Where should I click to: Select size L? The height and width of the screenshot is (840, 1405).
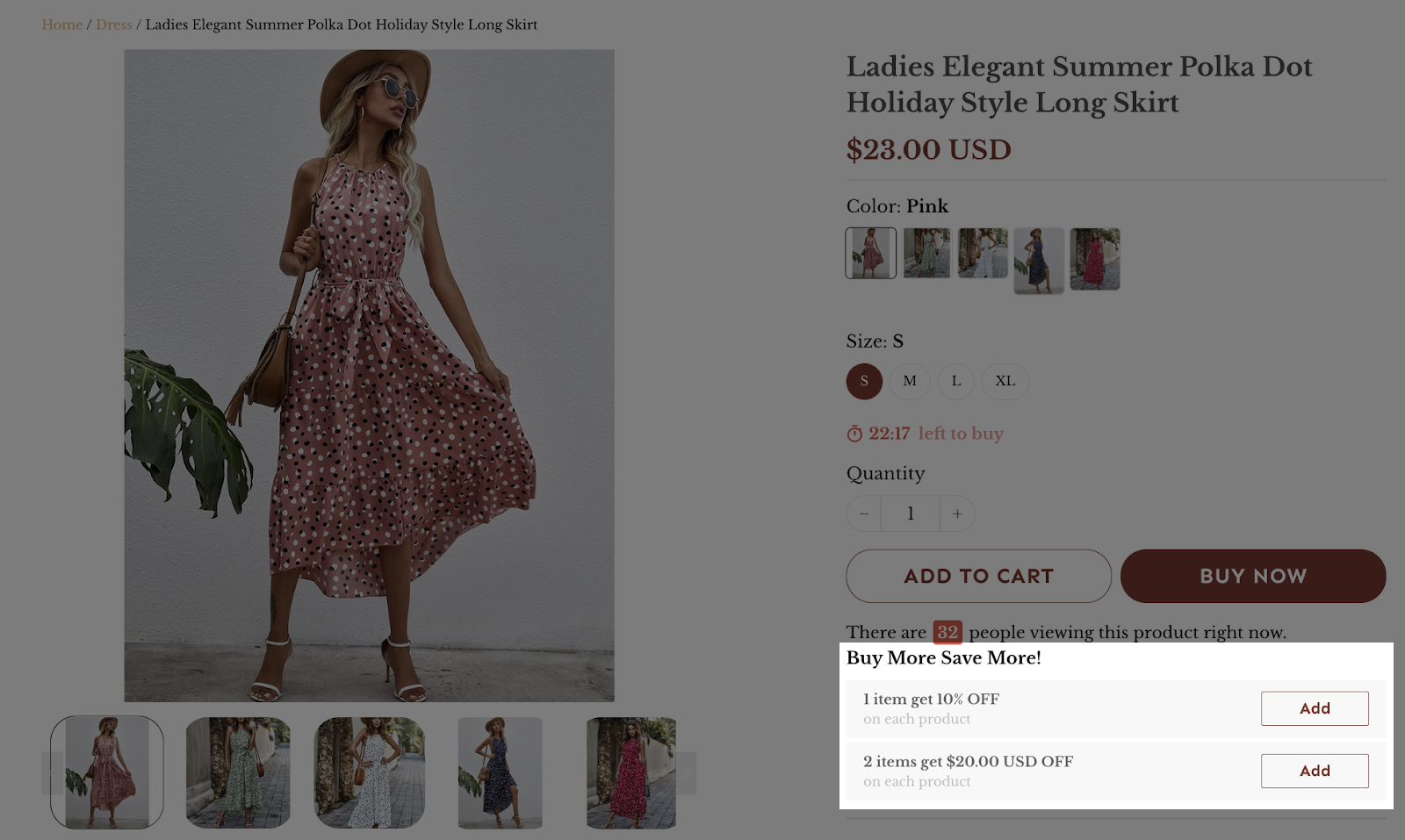[956, 382]
